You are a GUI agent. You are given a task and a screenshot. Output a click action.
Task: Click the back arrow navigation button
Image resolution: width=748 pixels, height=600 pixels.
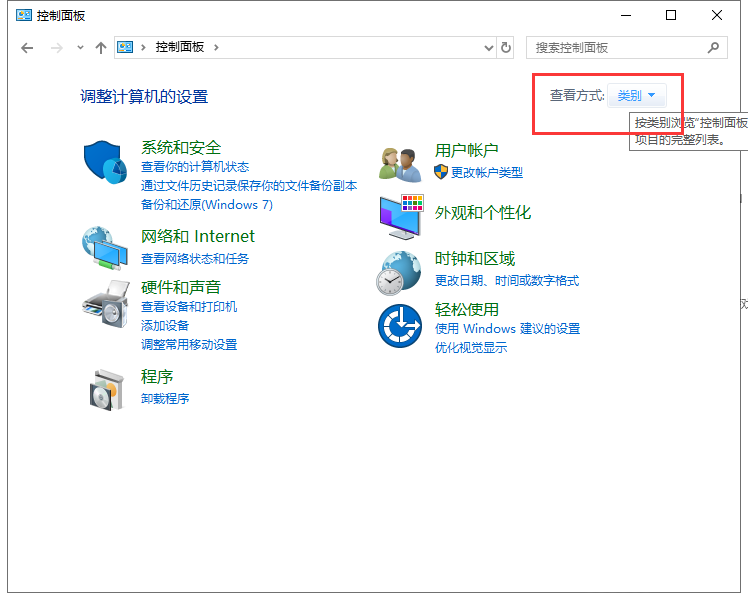pos(27,48)
